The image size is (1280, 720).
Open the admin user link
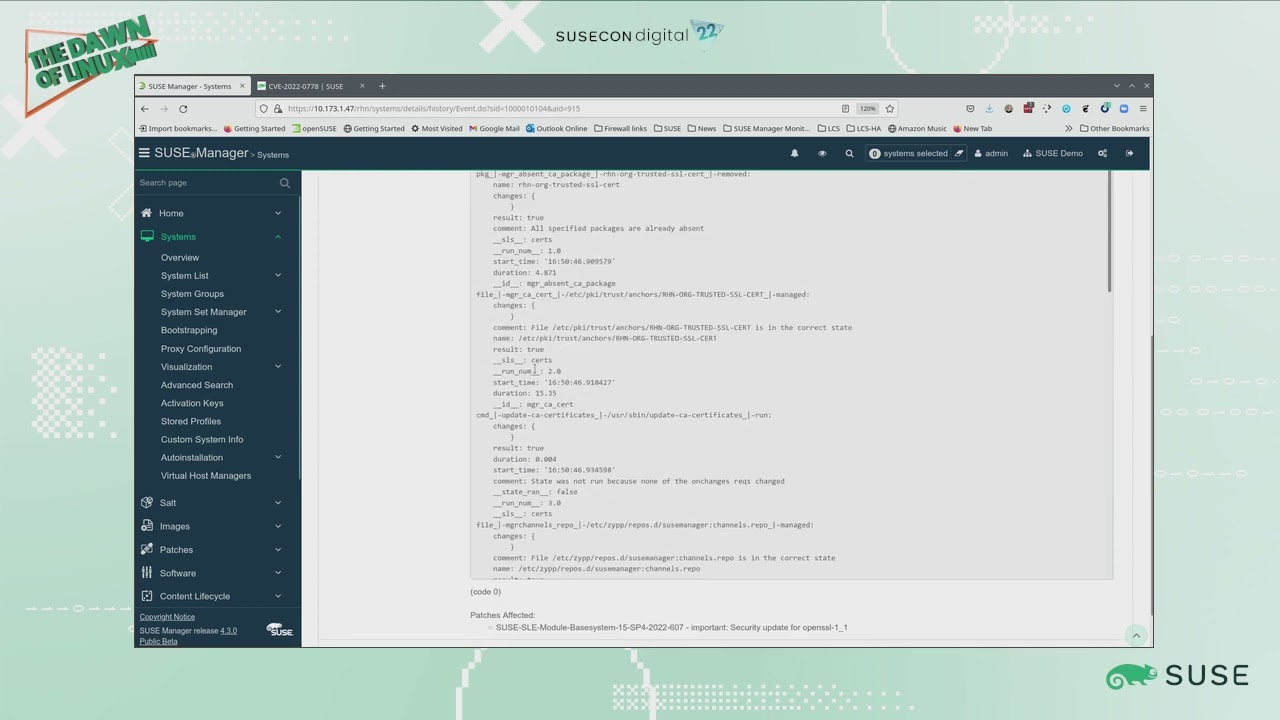point(991,153)
